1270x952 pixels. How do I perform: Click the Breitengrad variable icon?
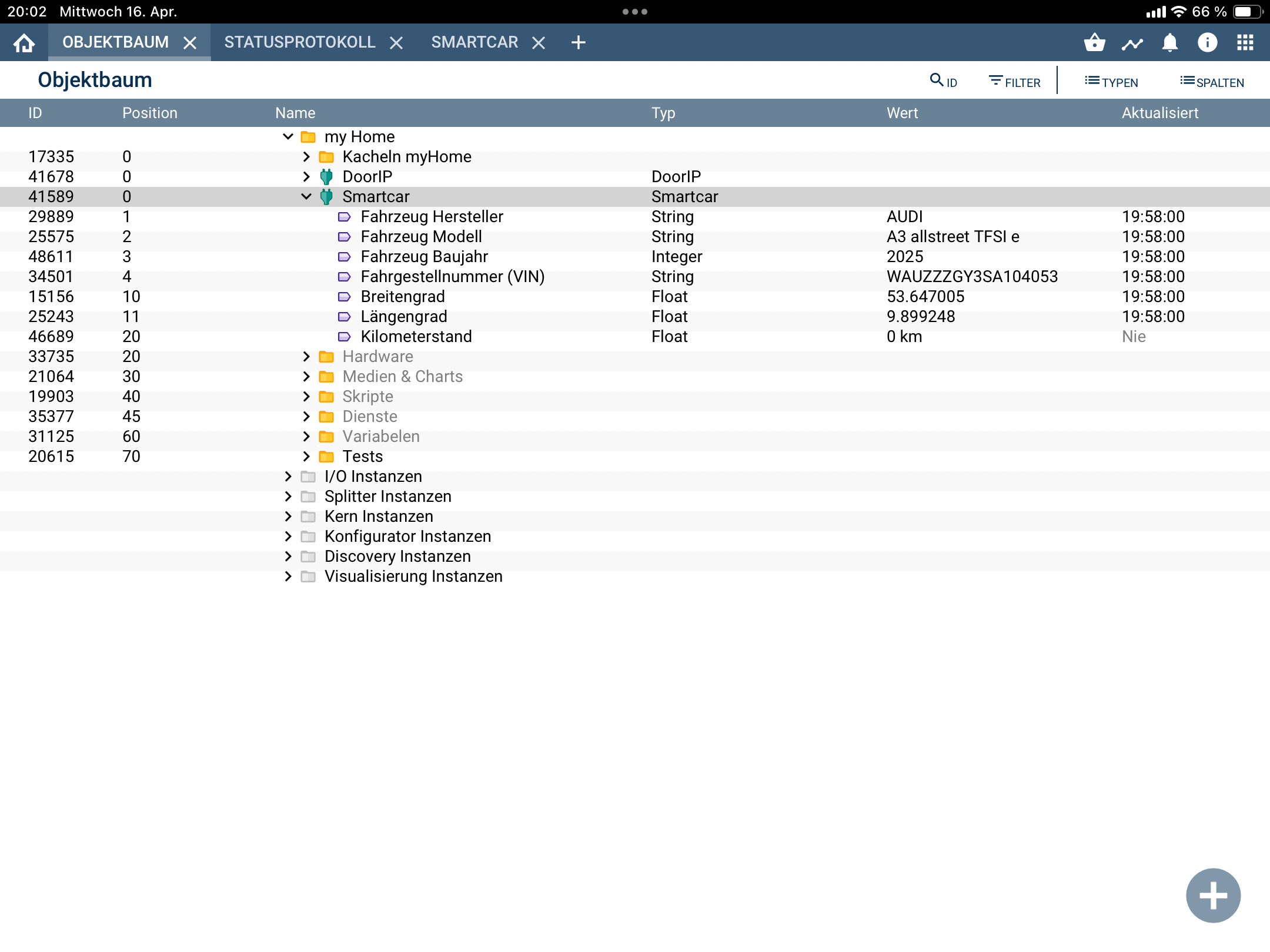tap(345, 297)
